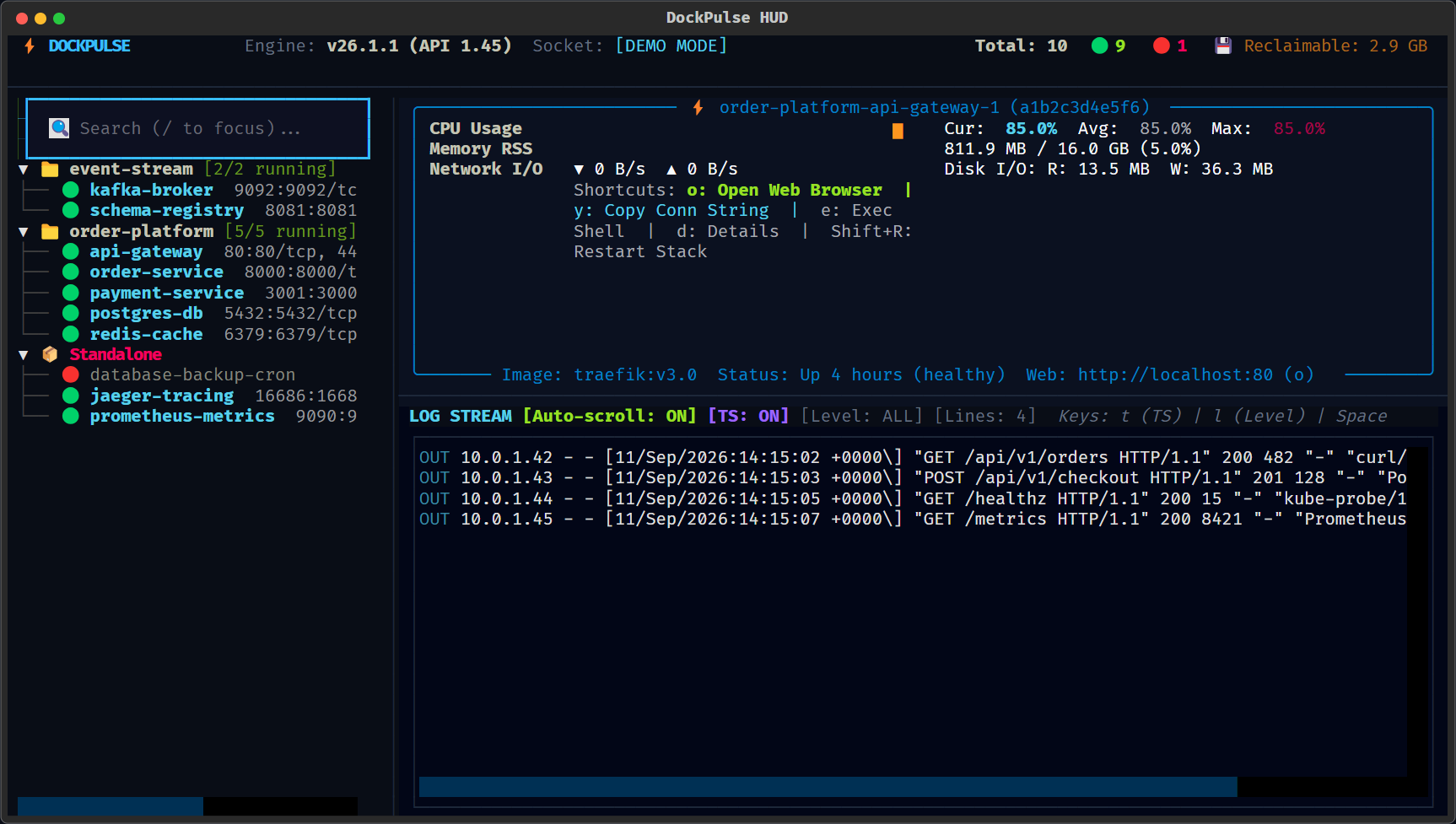Click the red stopped-count indicator in header

[x=1170, y=46]
